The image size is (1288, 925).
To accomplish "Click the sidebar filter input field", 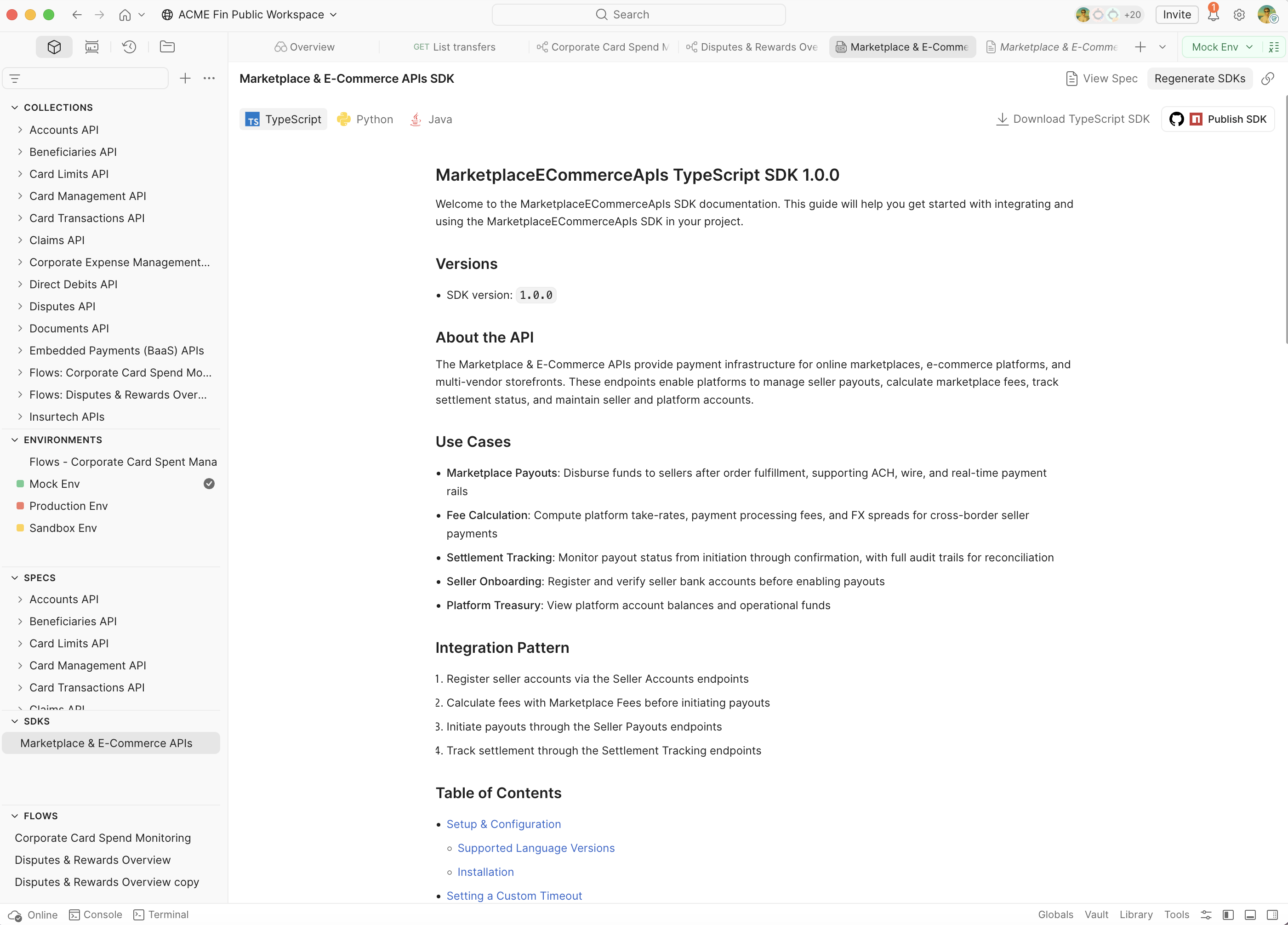I will [x=85, y=78].
